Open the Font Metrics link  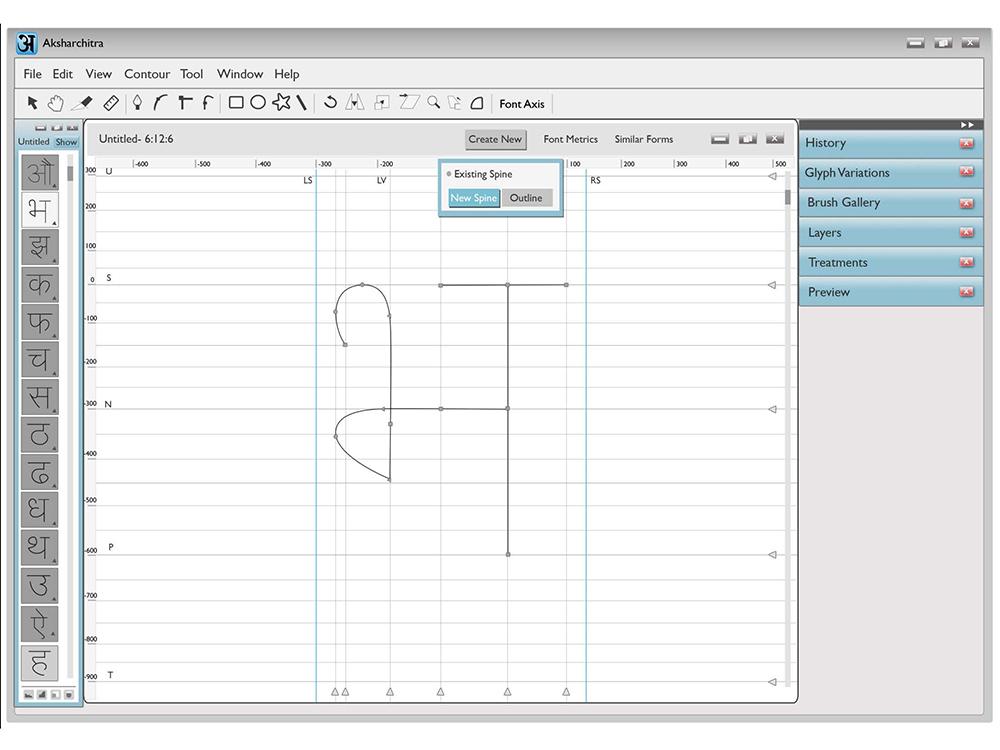(x=570, y=140)
